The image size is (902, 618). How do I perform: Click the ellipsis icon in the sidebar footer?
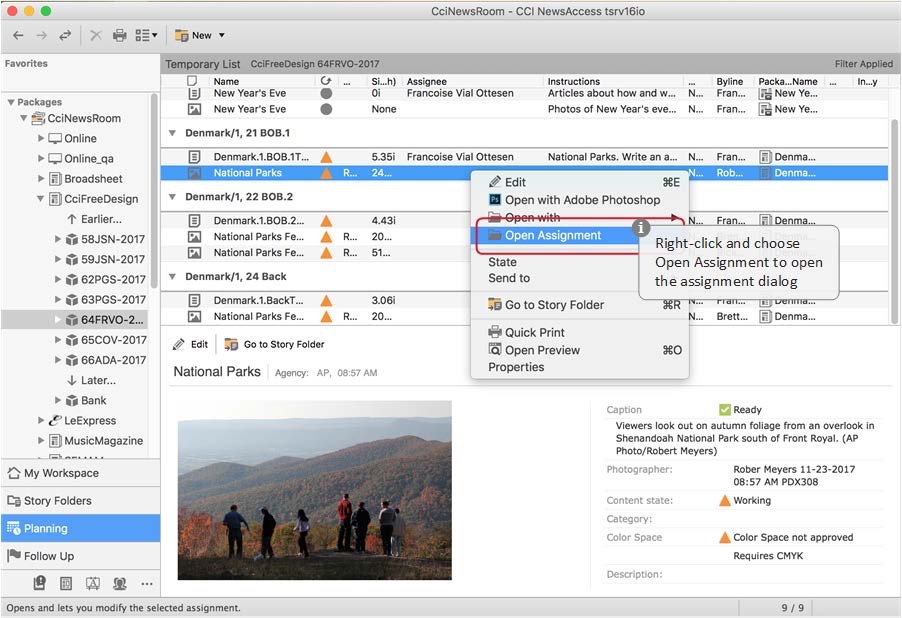(x=146, y=583)
